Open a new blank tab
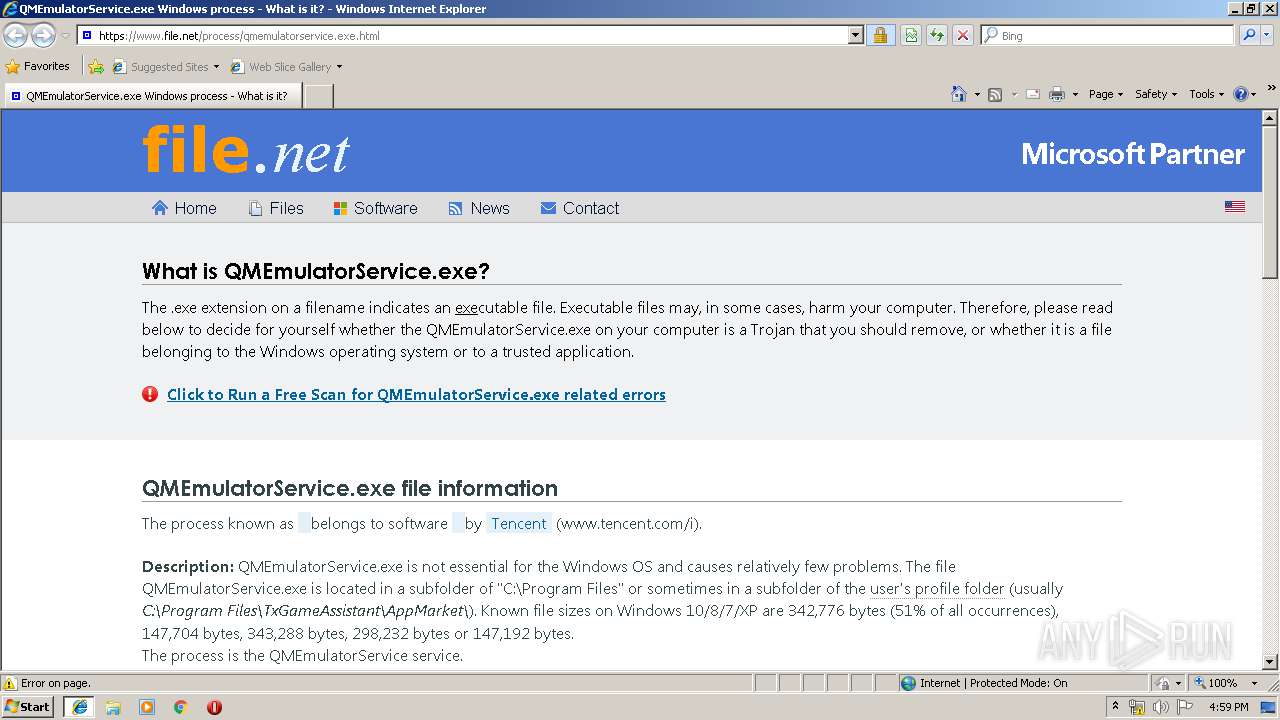Viewport: 1280px width, 720px height. click(x=317, y=96)
